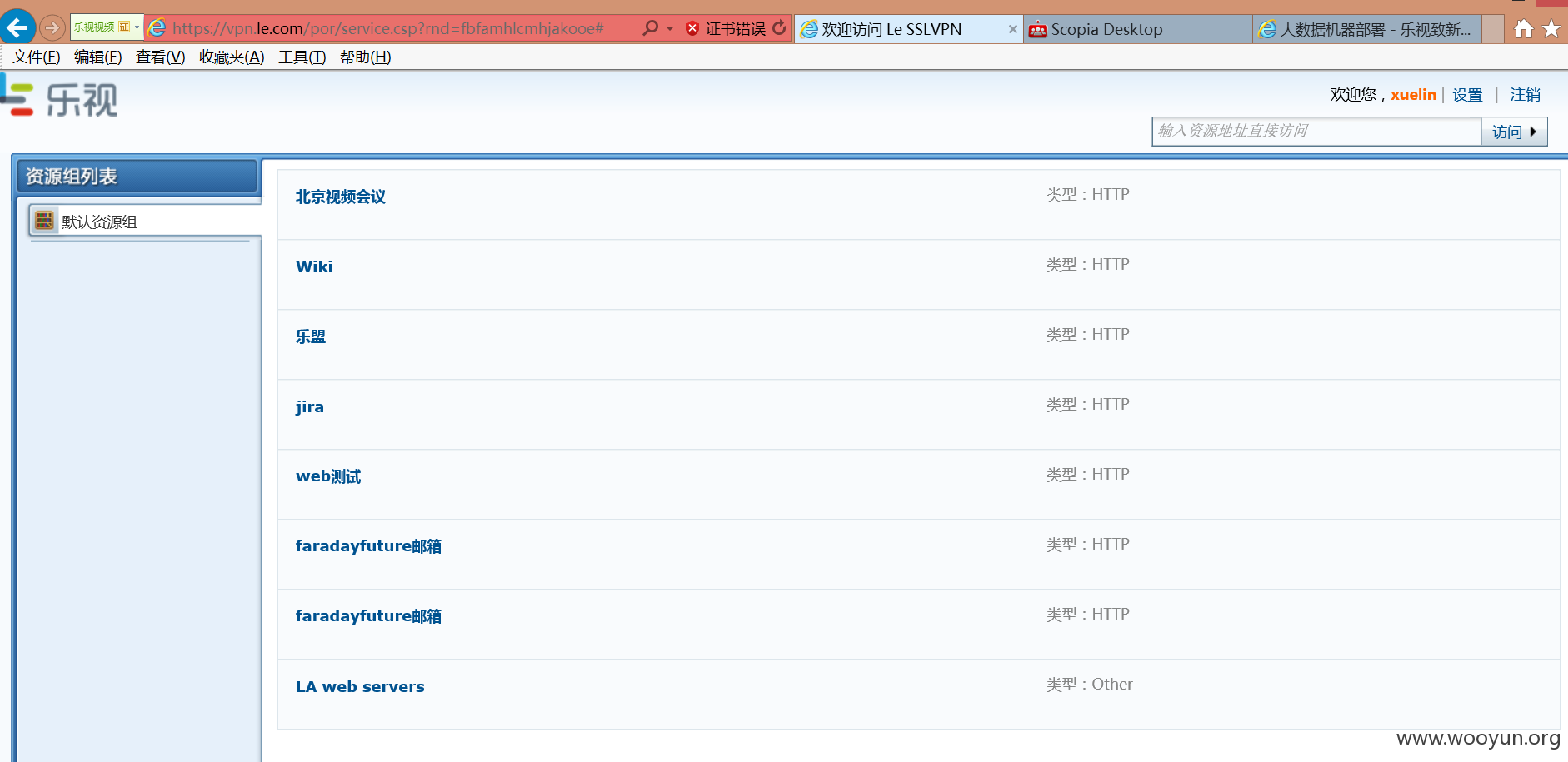
Task: Open the 乐盟 resource link
Action: pyautogui.click(x=311, y=336)
